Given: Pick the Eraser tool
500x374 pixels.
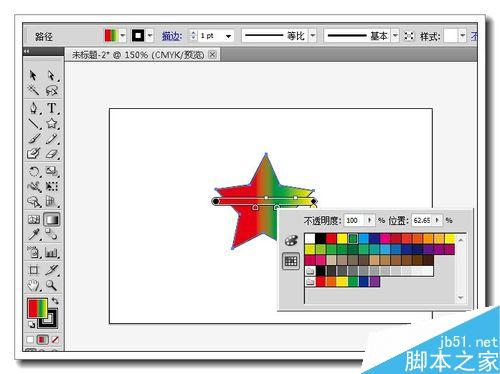Looking at the screenshot, I should pyautogui.click(x=52, y=154).
